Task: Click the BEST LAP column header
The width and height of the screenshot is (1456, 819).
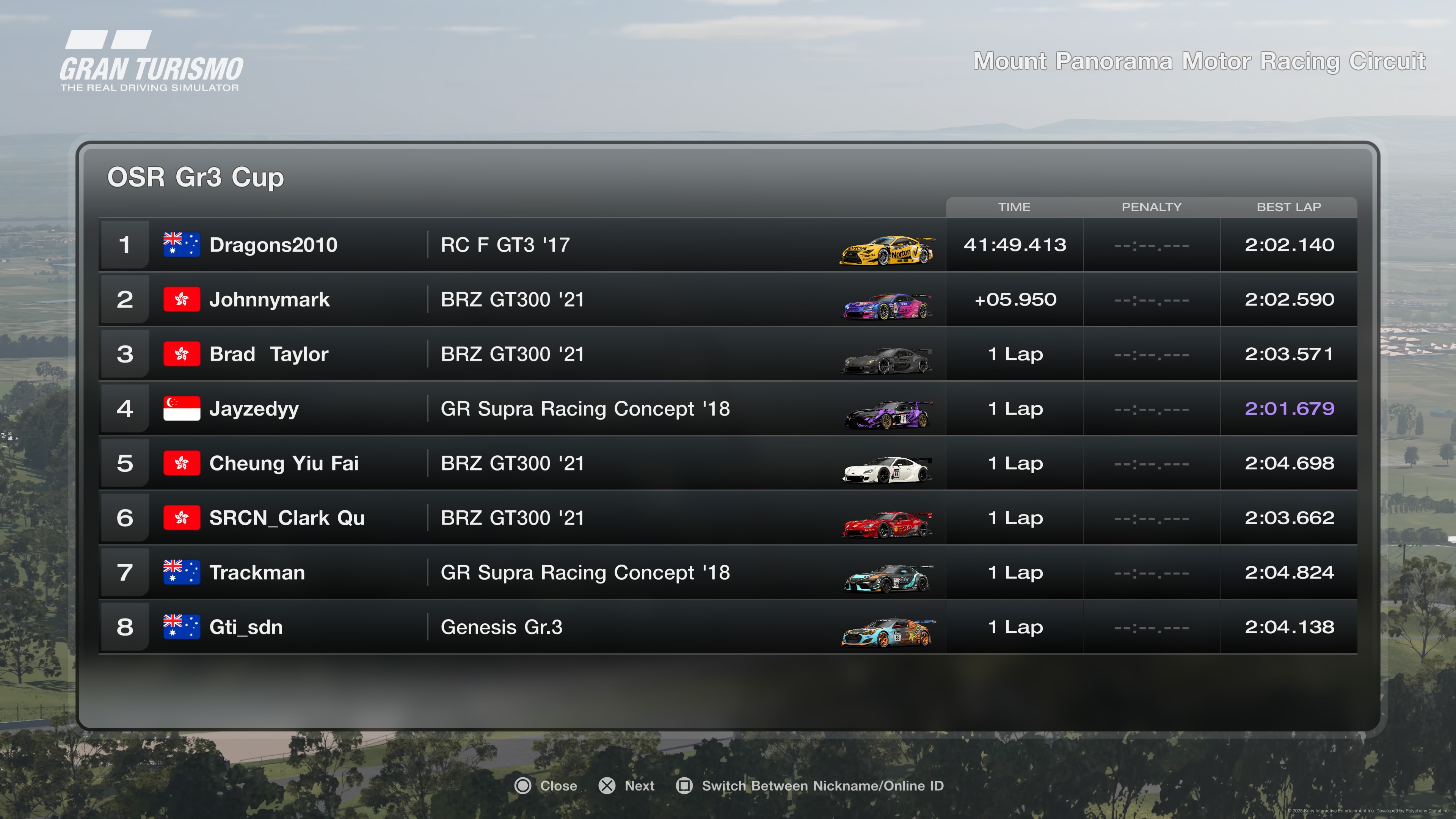Action: [1289, 207]
